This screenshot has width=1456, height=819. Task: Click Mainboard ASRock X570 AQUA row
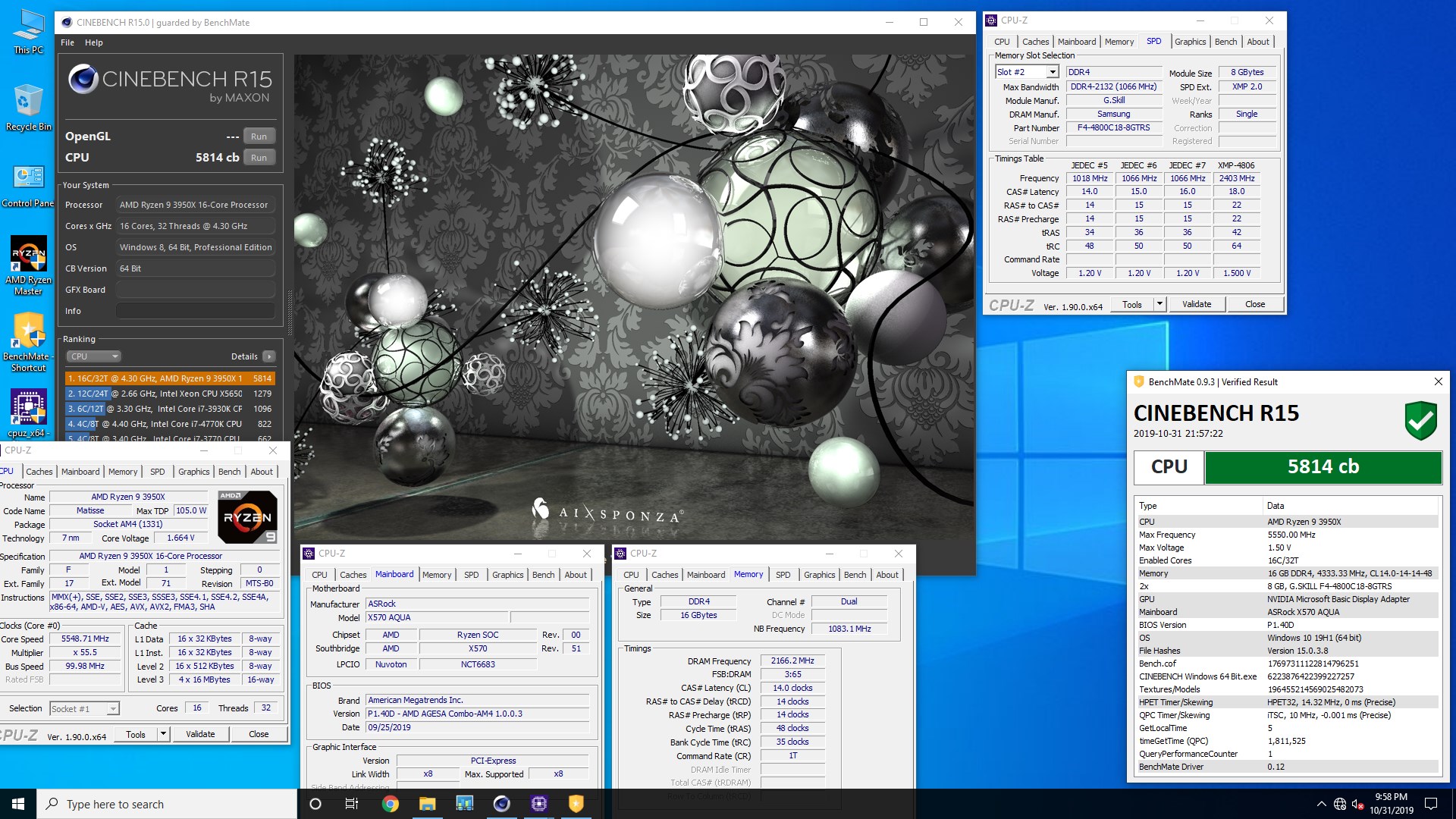click(x=1287, y=612)
